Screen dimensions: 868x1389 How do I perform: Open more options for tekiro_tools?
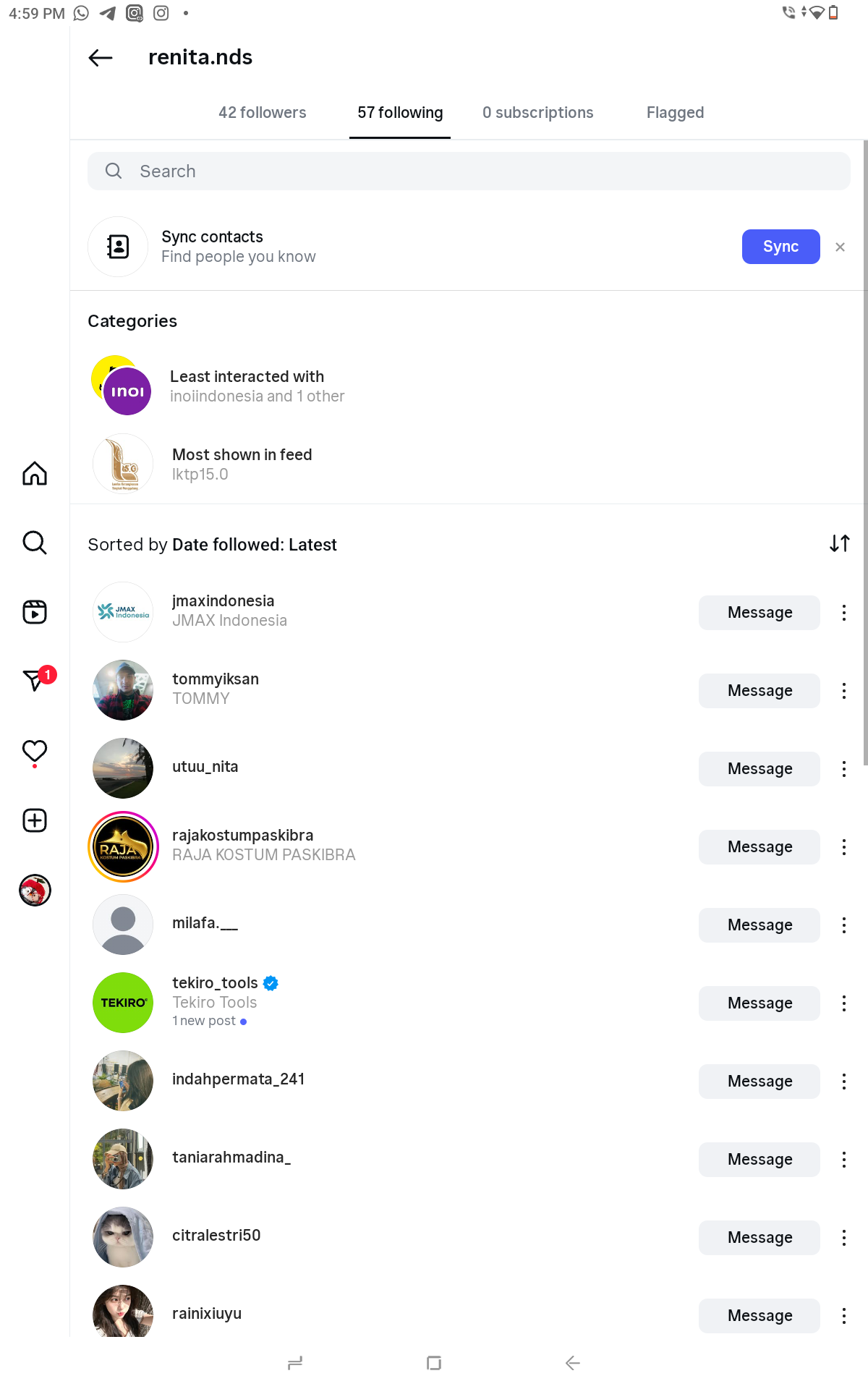[843, 1003]
